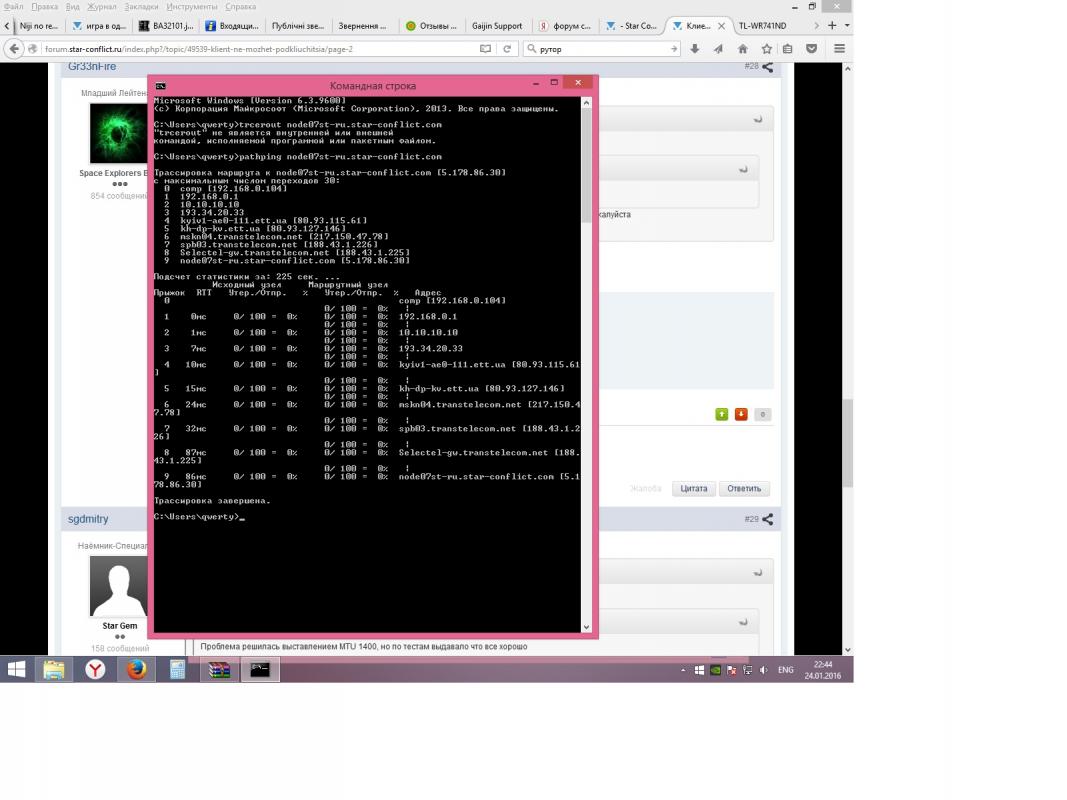
Task: Open the Pocket icon in toolbar
Action: click(x=812, y=48)
